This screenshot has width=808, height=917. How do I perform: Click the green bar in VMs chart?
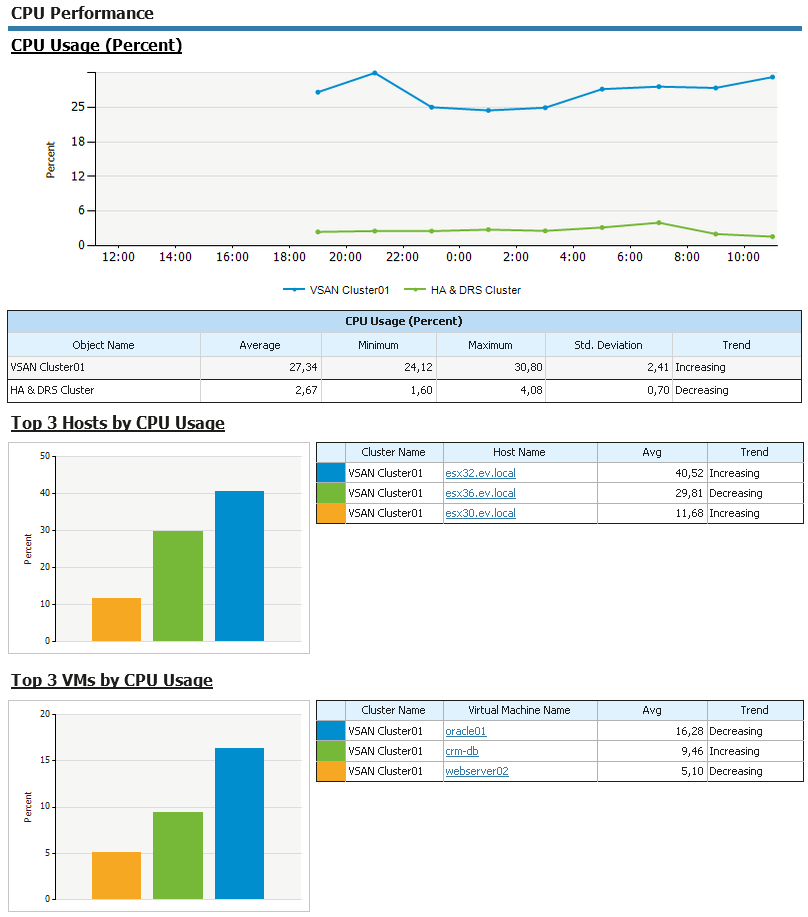pos(178,855)
